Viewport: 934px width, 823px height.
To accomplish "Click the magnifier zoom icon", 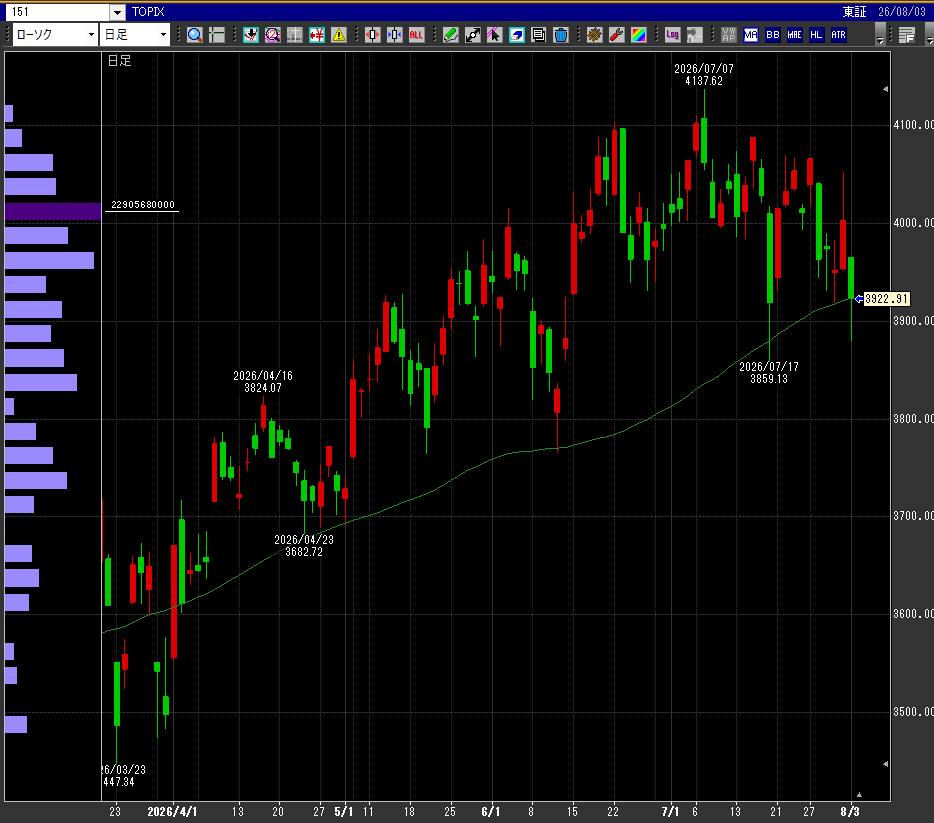I will click(x=195, y=35).
